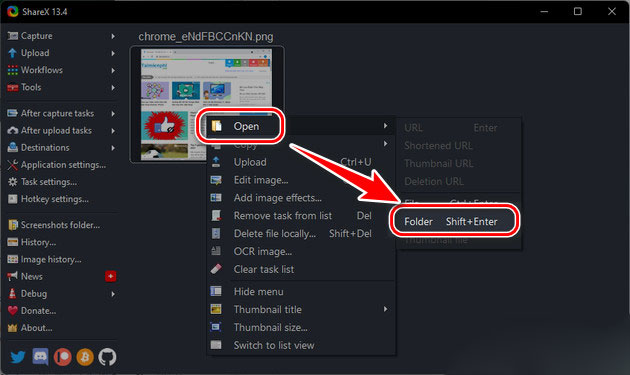This screenshot has width=630, height=375.
Task: Expand the Thumbnail title submenu arrow
Action: tap(385, 309)
